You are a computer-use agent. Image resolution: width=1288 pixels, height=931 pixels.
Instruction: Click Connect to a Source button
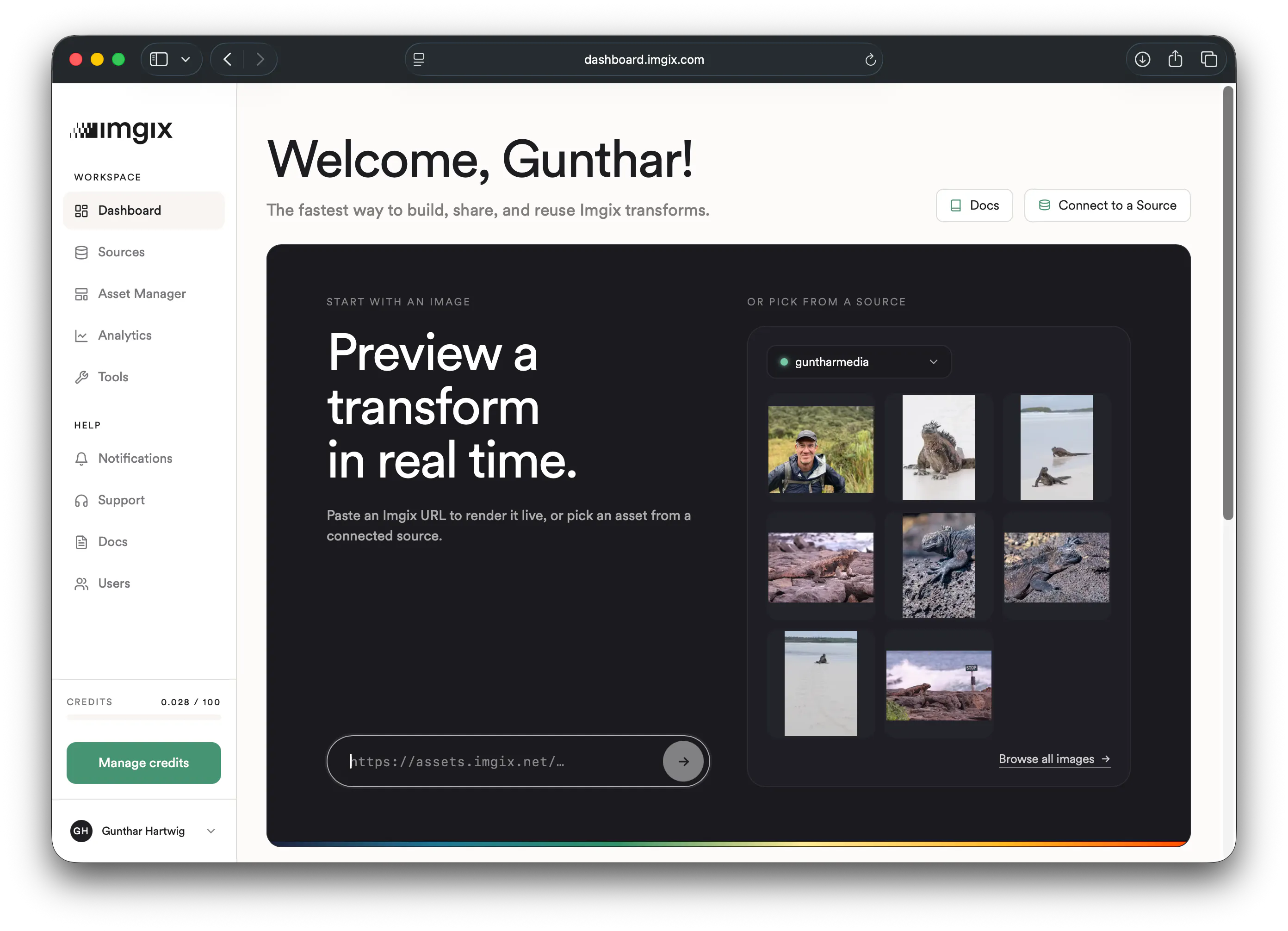click(x=1107, y=205)
